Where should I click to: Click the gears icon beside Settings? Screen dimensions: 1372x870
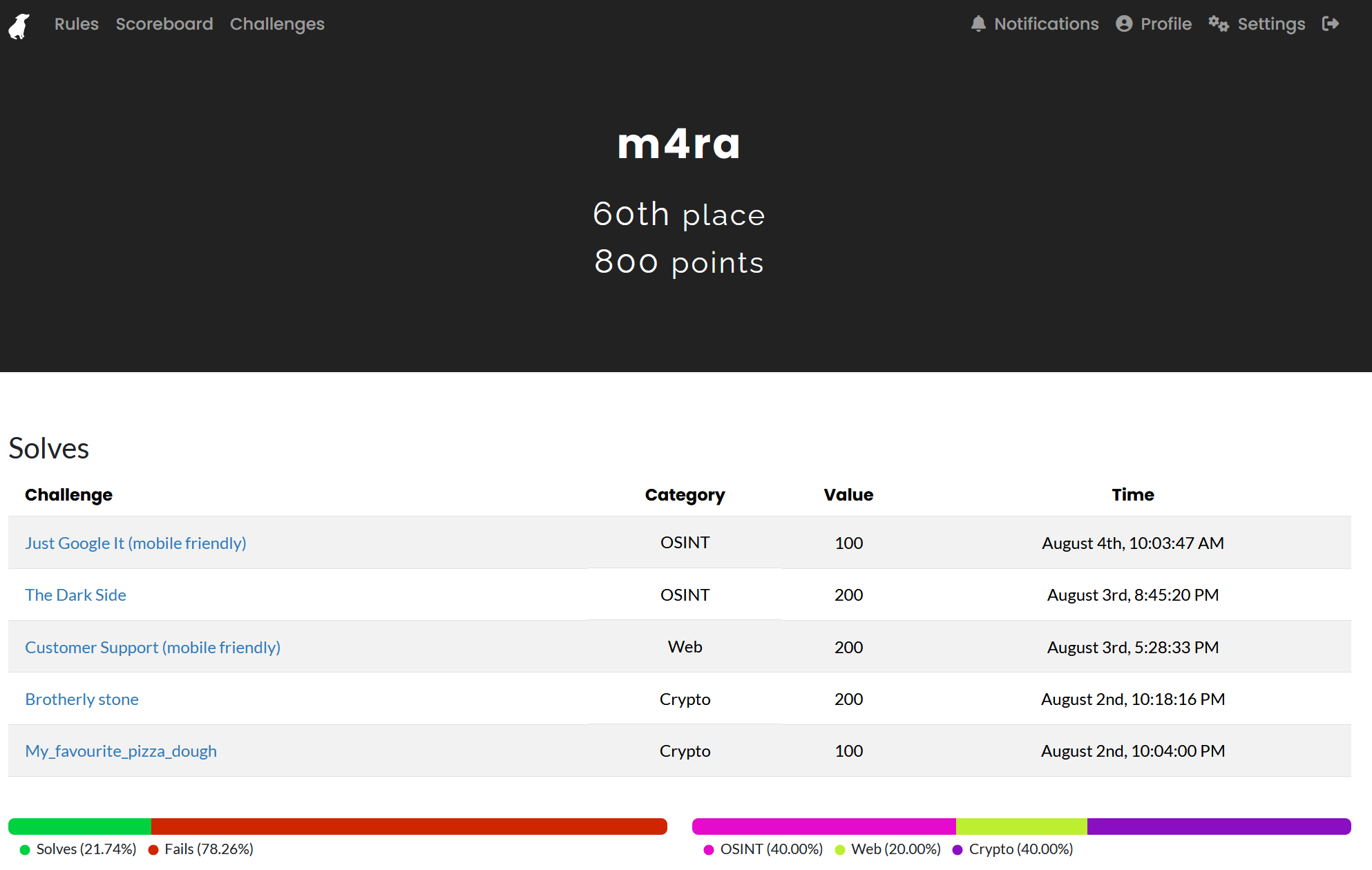(x=1219, y=24)
